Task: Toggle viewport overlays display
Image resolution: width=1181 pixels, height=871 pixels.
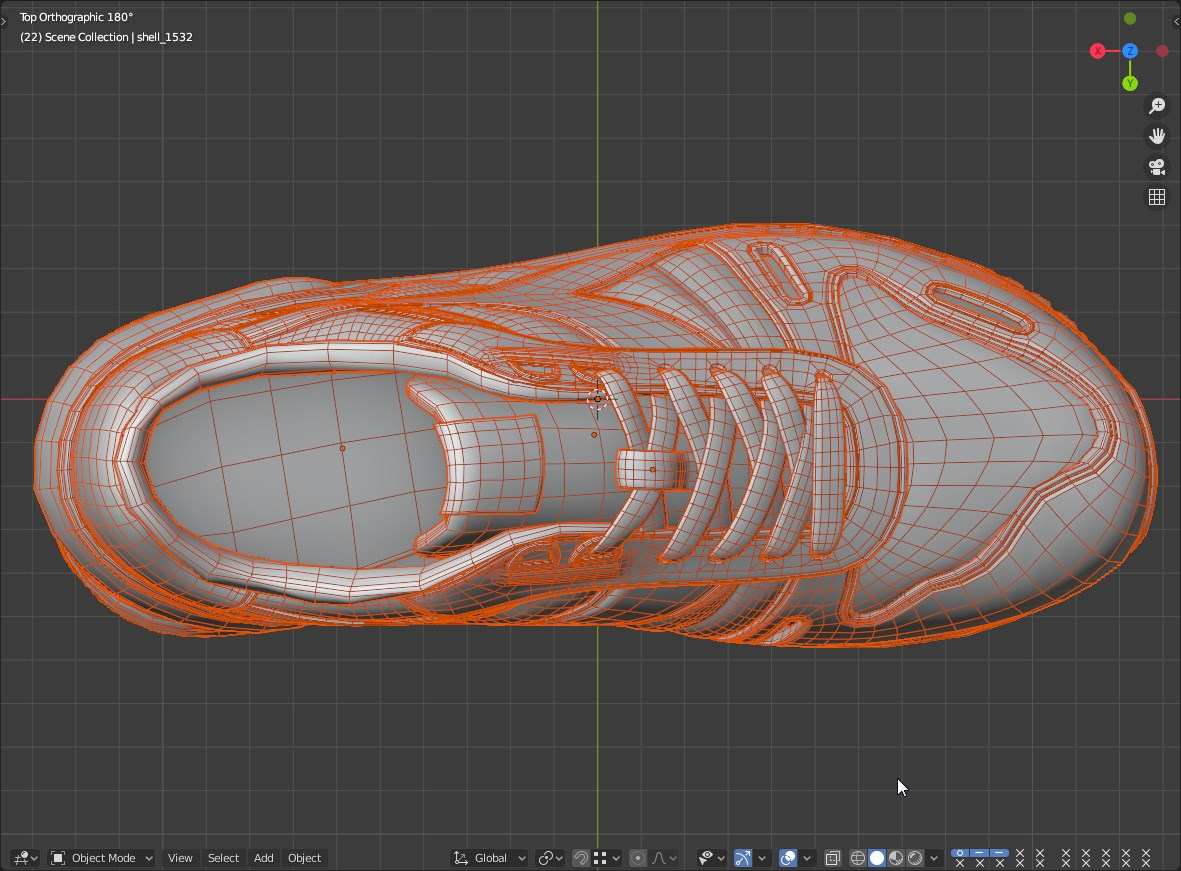Action: (788, 858)
